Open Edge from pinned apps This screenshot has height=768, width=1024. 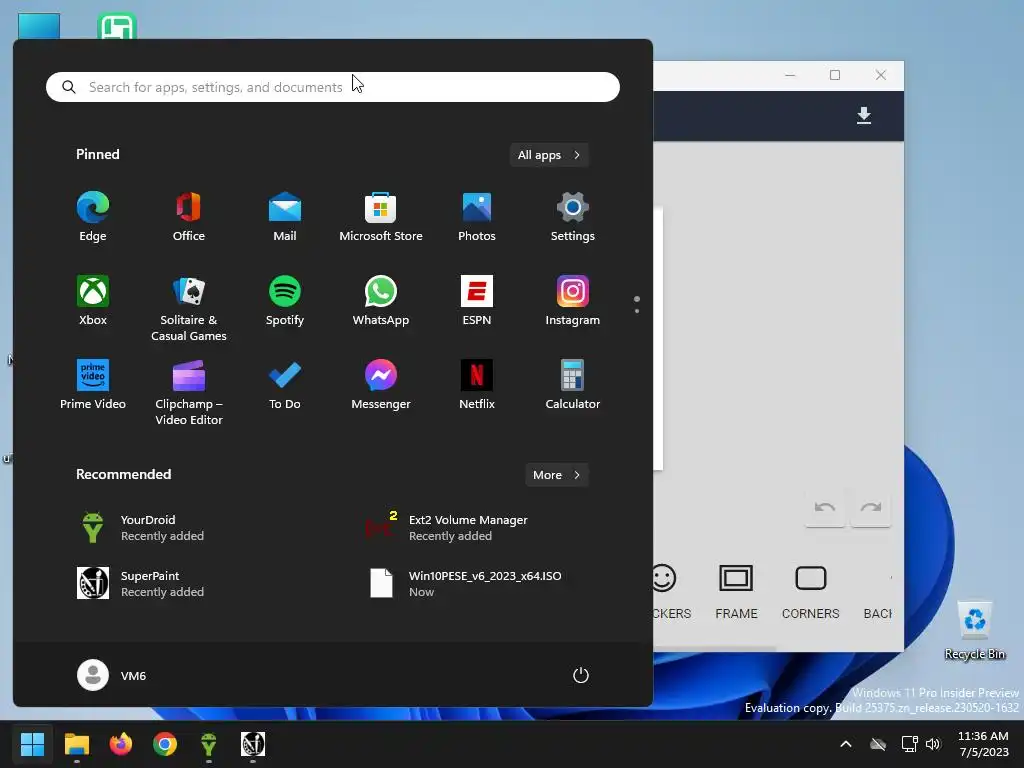[93, 217]
